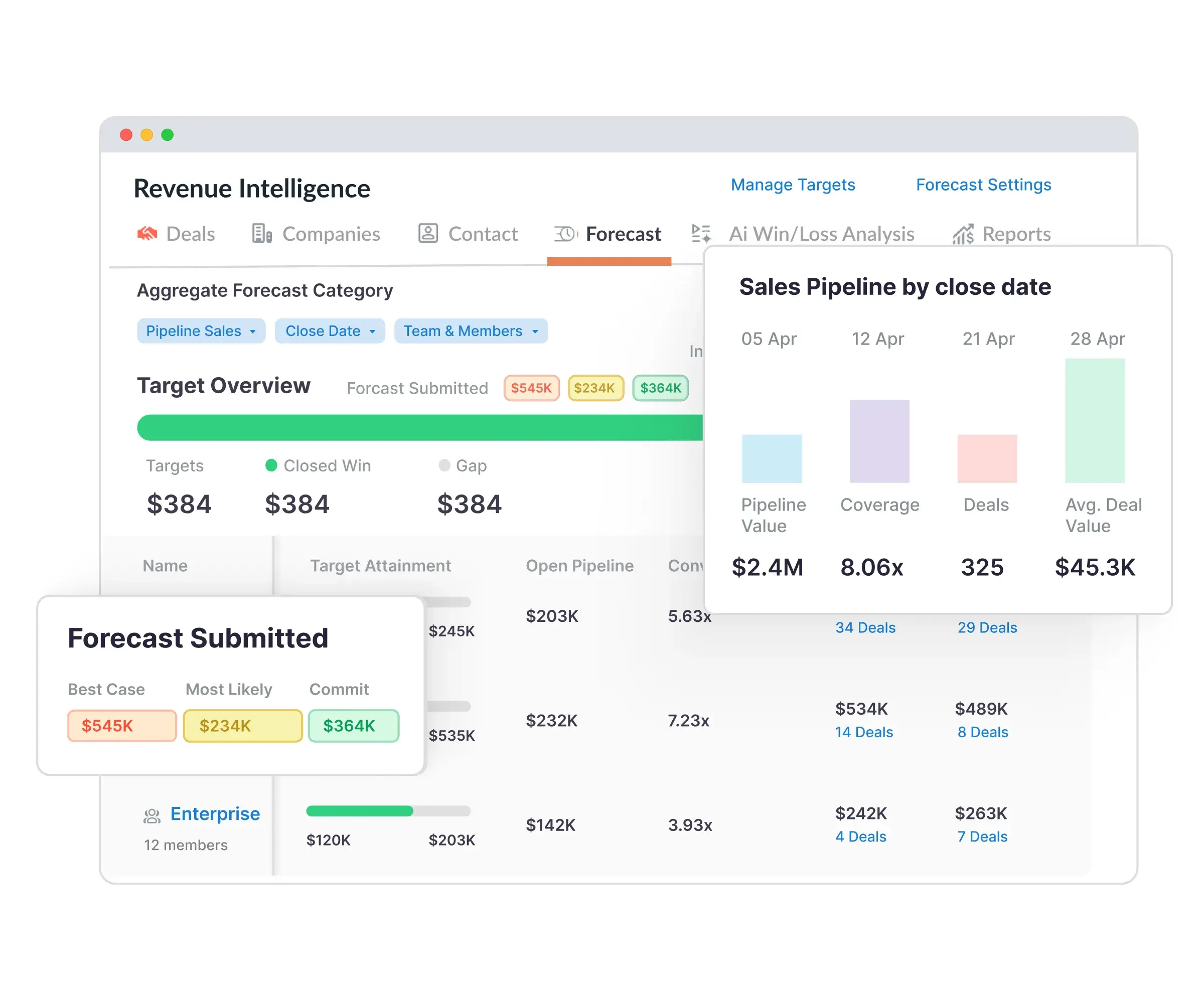The width and height of the screenshot is (1204, 1003).
Task: Click the 12 members text
Action: click(186, 845)
